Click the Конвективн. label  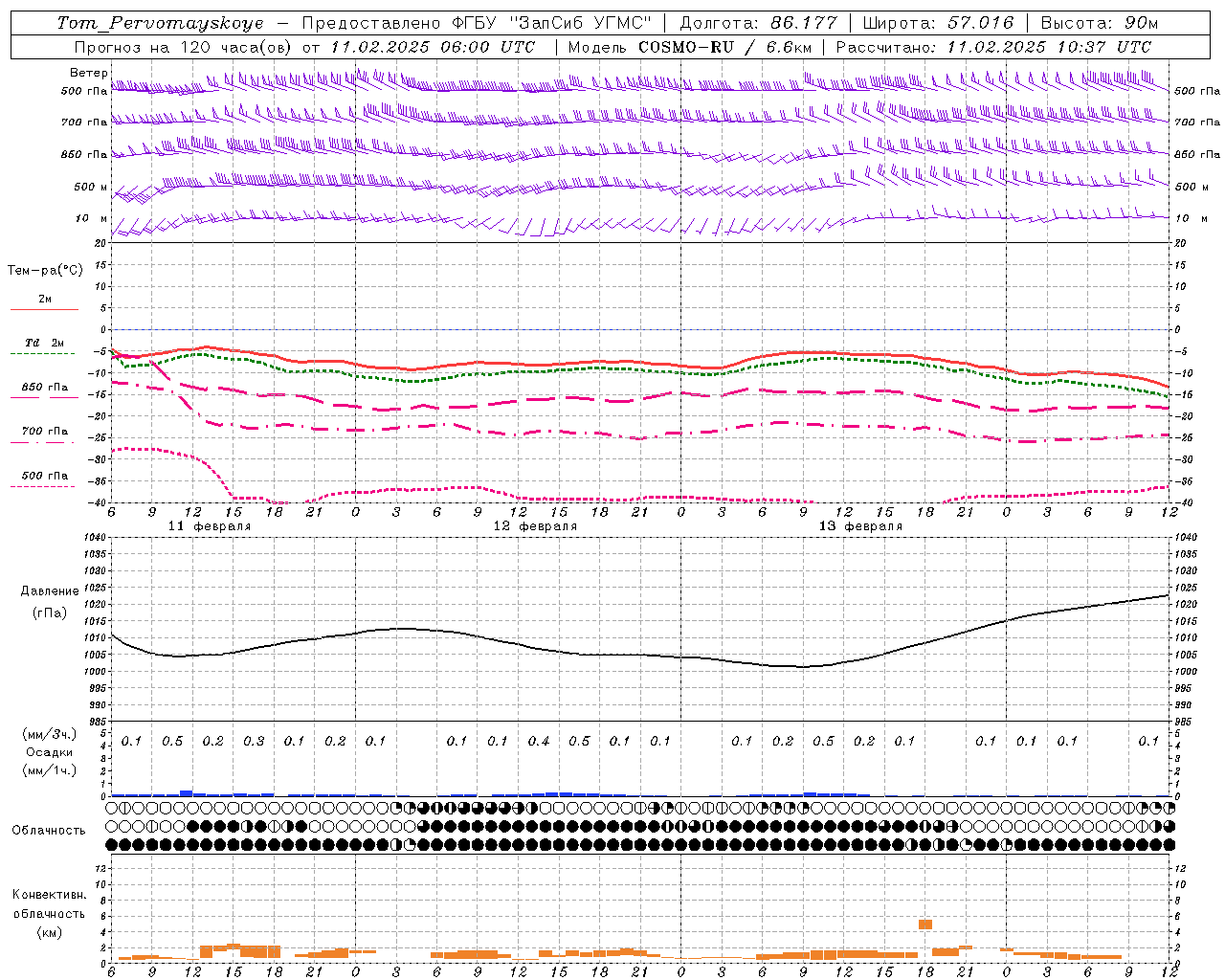tap(49, 895)
